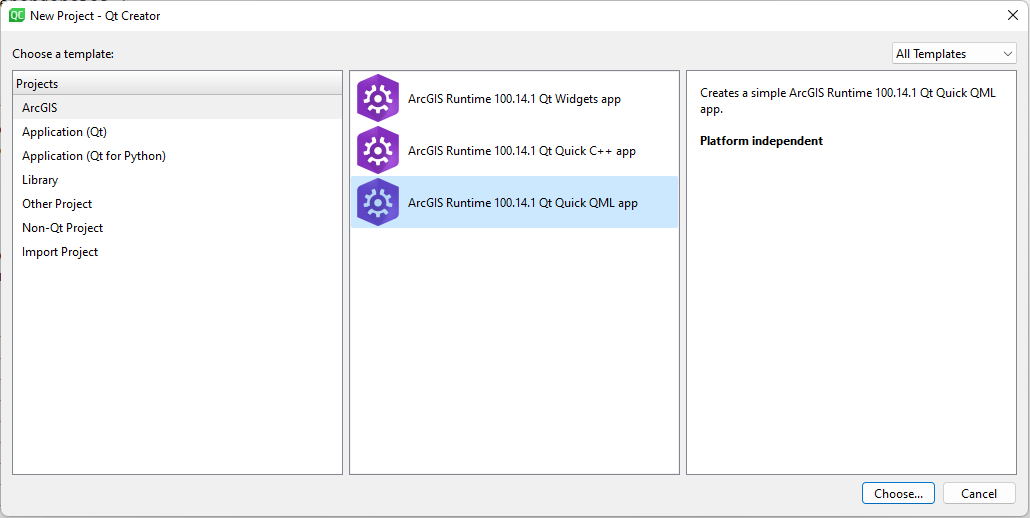Click the Projects header in the category list

tap(177, 84)
